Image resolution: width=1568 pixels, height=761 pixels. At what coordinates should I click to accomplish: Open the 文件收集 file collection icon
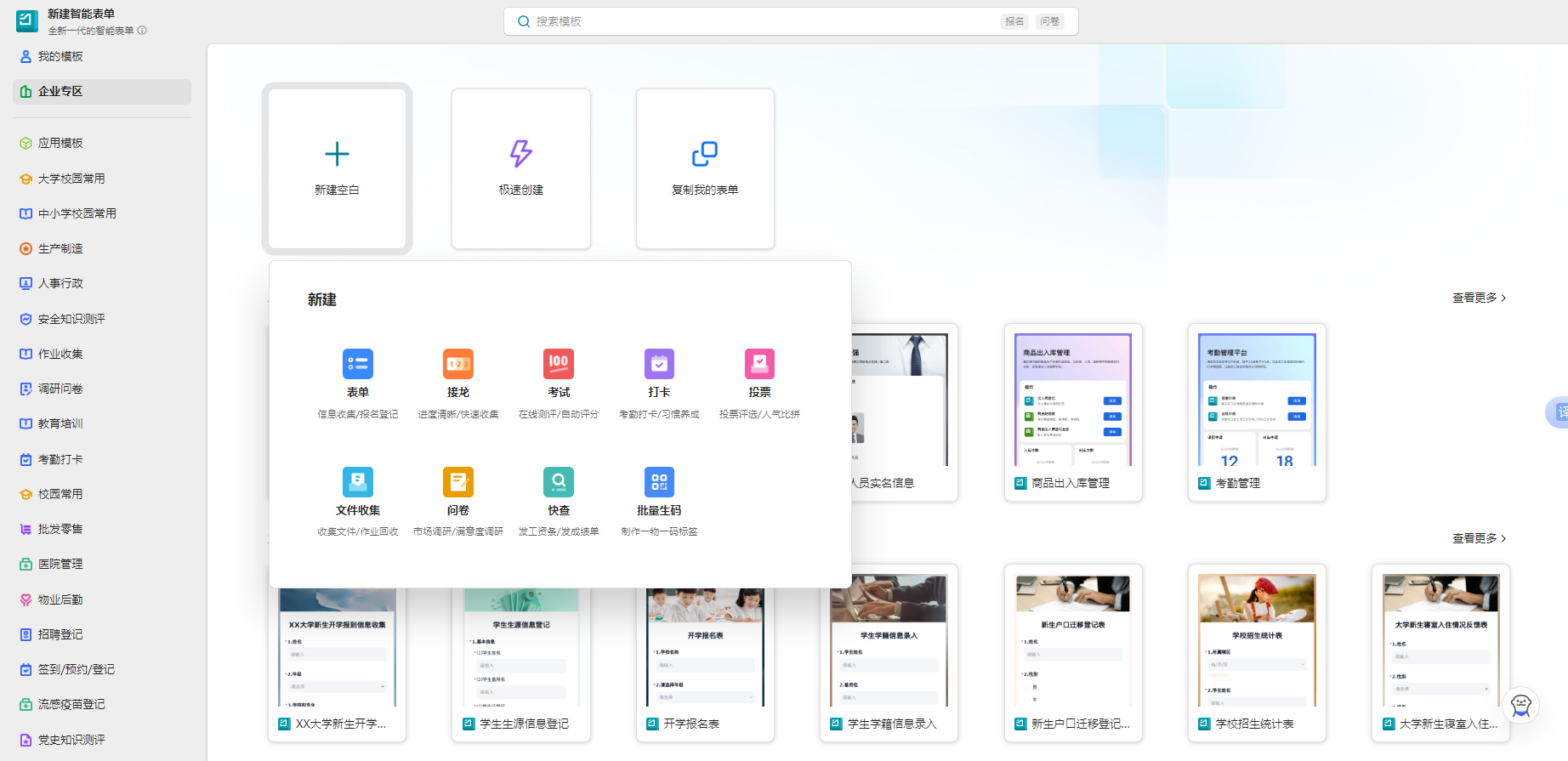(x=357, y=482)
